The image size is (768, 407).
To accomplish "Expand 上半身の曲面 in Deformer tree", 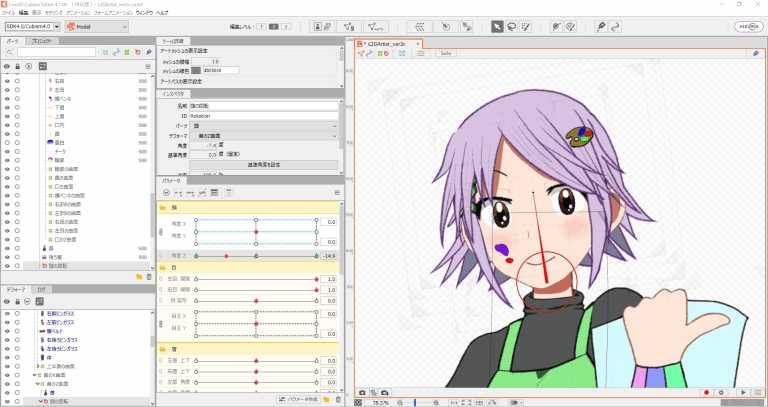I will (39, 366).
